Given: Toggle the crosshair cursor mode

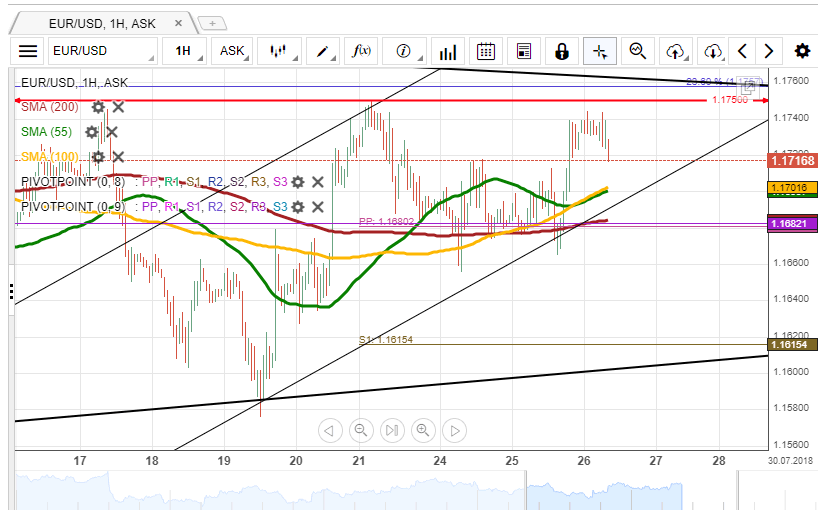Looking at the screenshot, I should click(599, 51).
